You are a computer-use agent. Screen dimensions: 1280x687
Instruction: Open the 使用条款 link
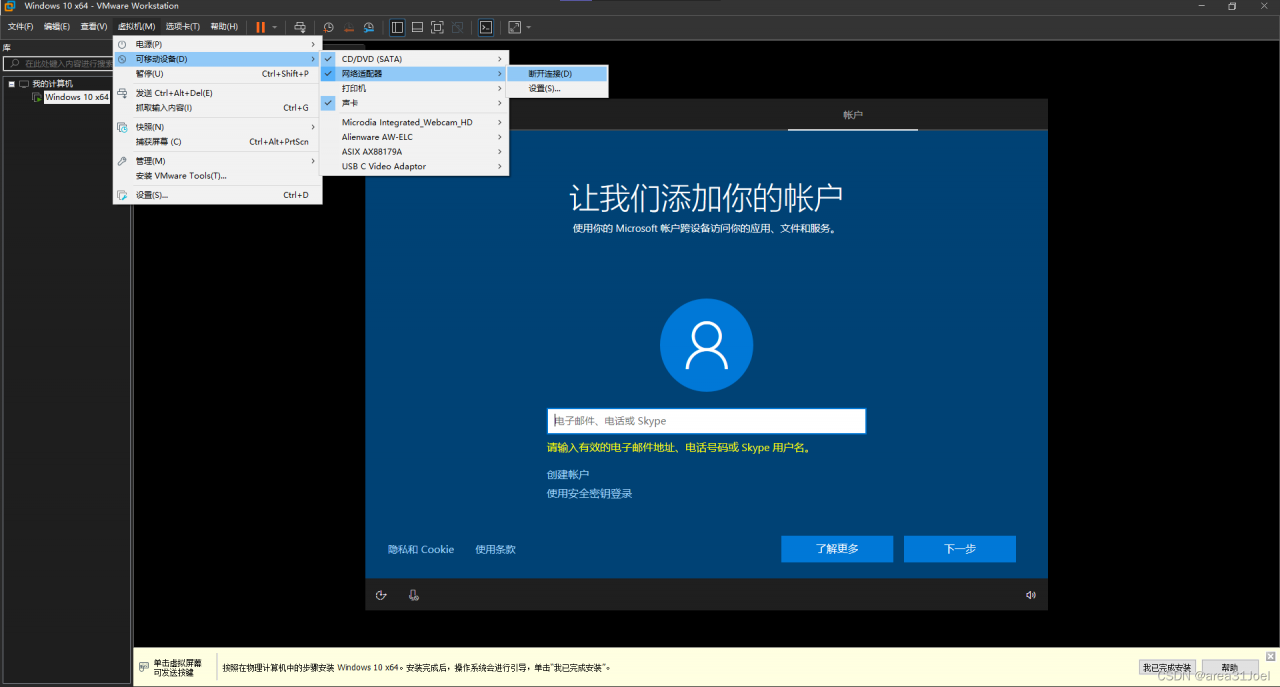tap(495, 549)
